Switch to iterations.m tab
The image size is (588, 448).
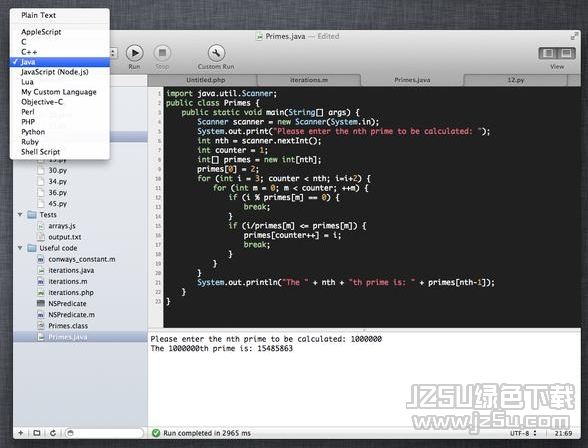point(309,80)
